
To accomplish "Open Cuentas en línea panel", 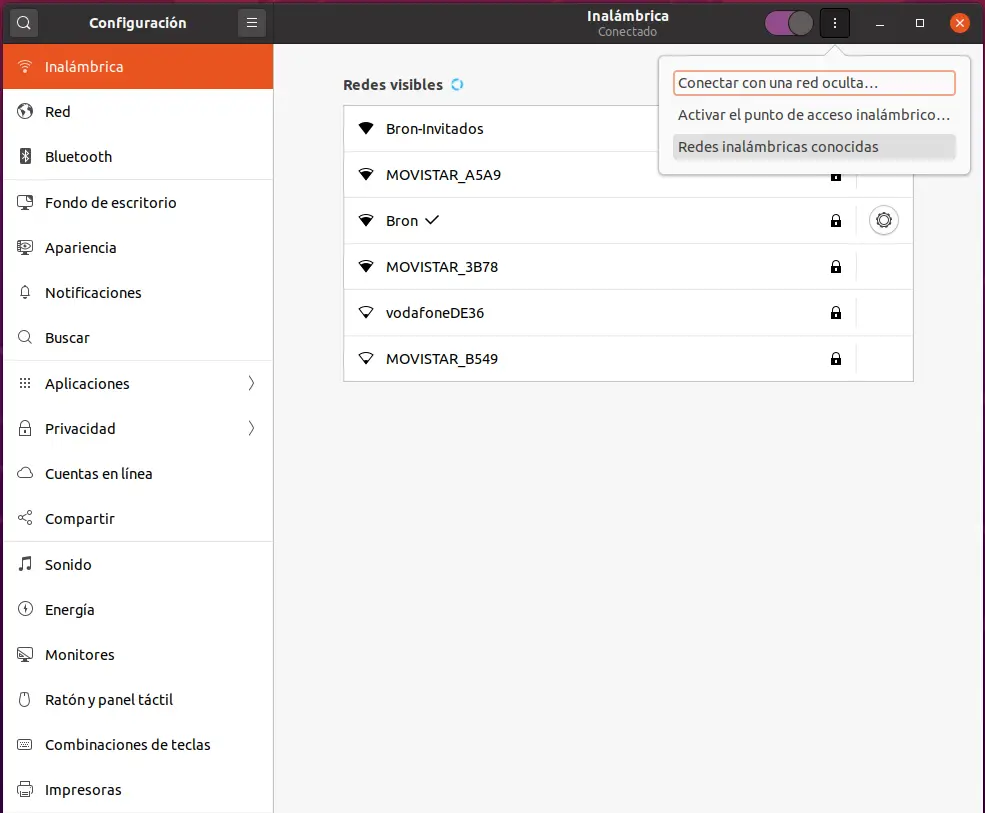I will [138, 474].
